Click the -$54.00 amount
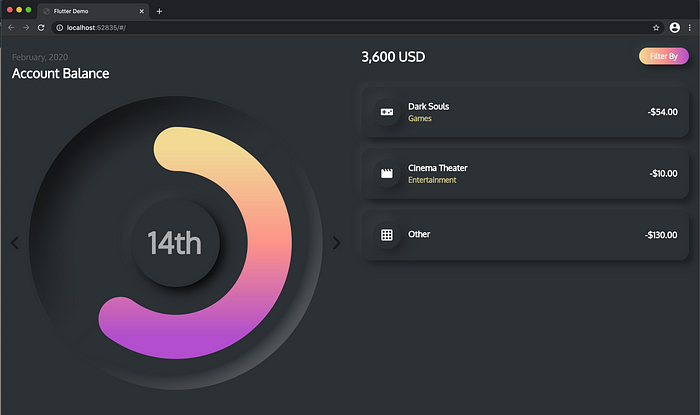700x415 pixels. (662, 112)
